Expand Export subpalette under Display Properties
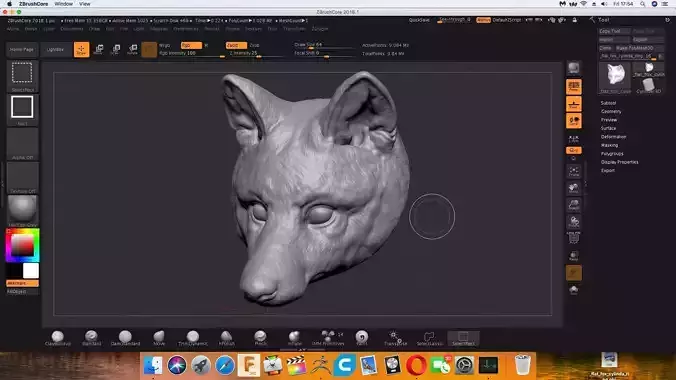This screenshot has height=380, width=676. pyautogui.click(x=608, y=170)
